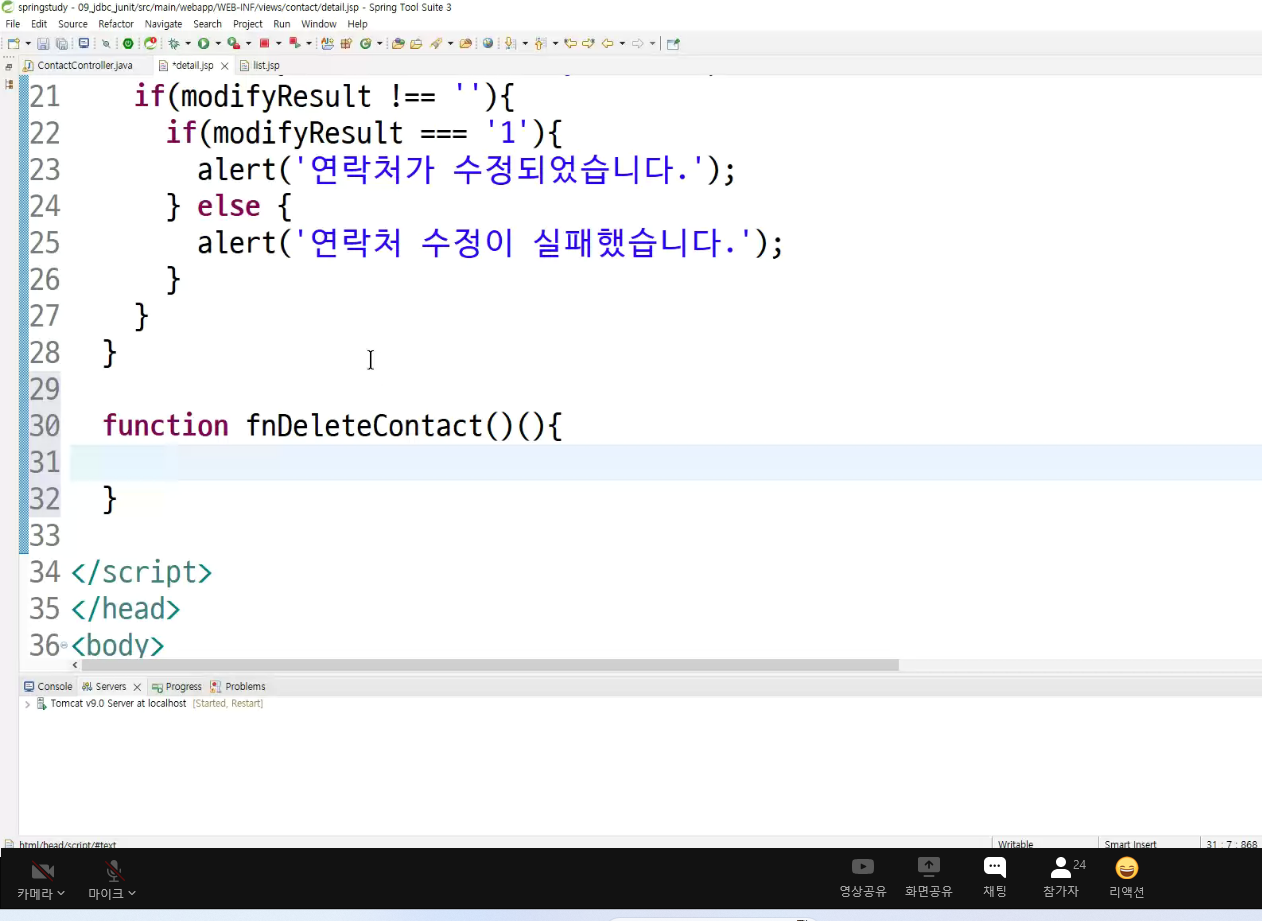The image size is (1262, 921).
Task: Click the Search flashlight toolbar icon
Action: click(435, 44)
